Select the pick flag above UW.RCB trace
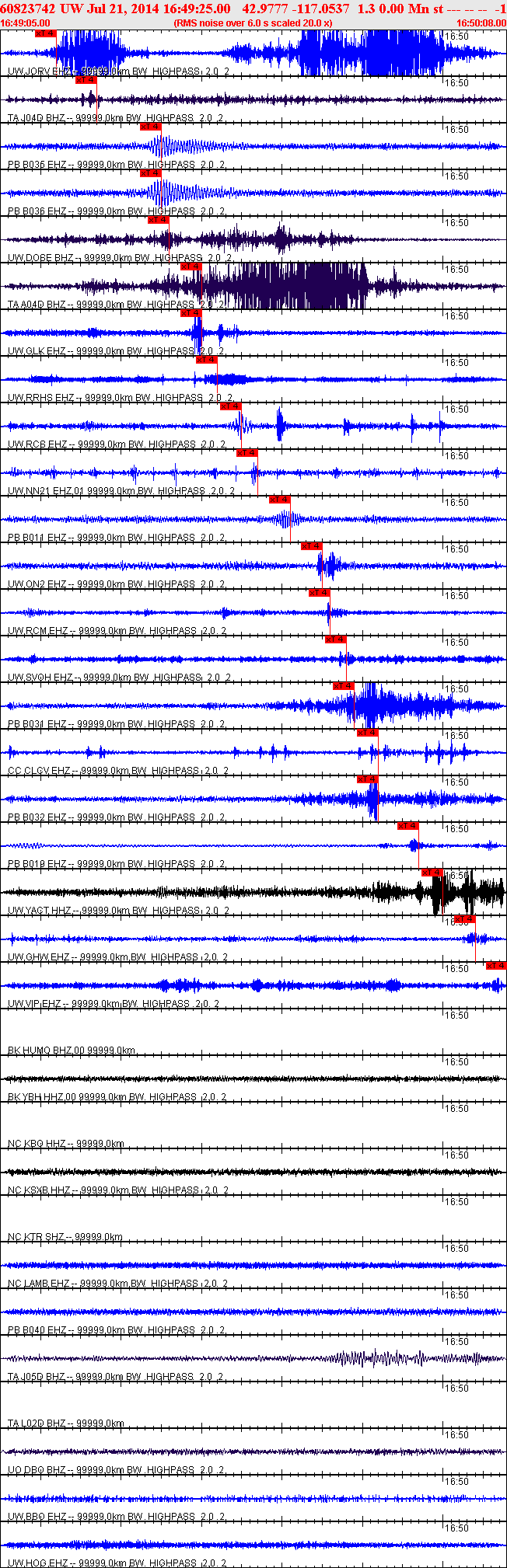 pos(231,406)
